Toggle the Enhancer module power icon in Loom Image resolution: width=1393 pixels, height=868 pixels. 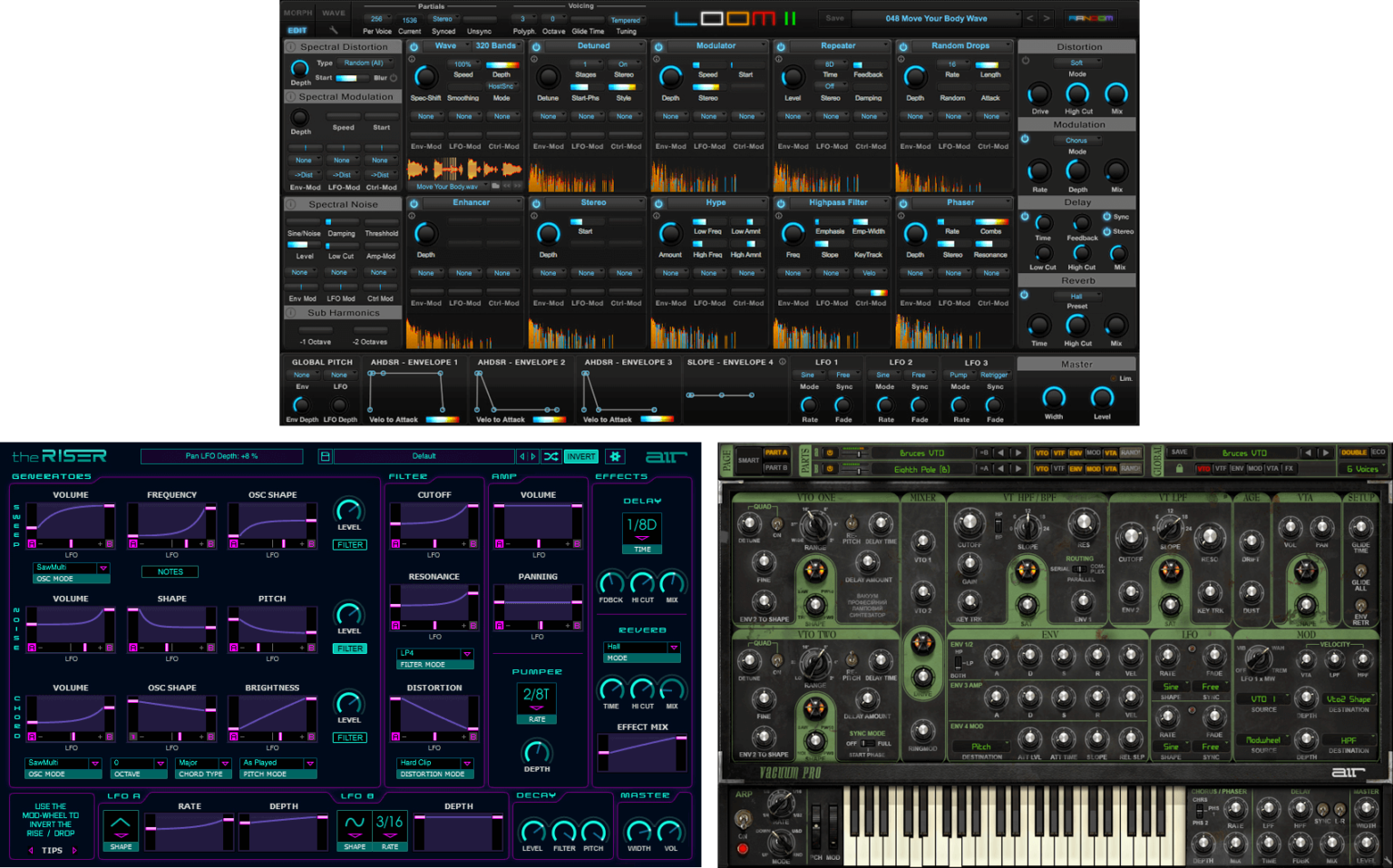click(414, 203)
